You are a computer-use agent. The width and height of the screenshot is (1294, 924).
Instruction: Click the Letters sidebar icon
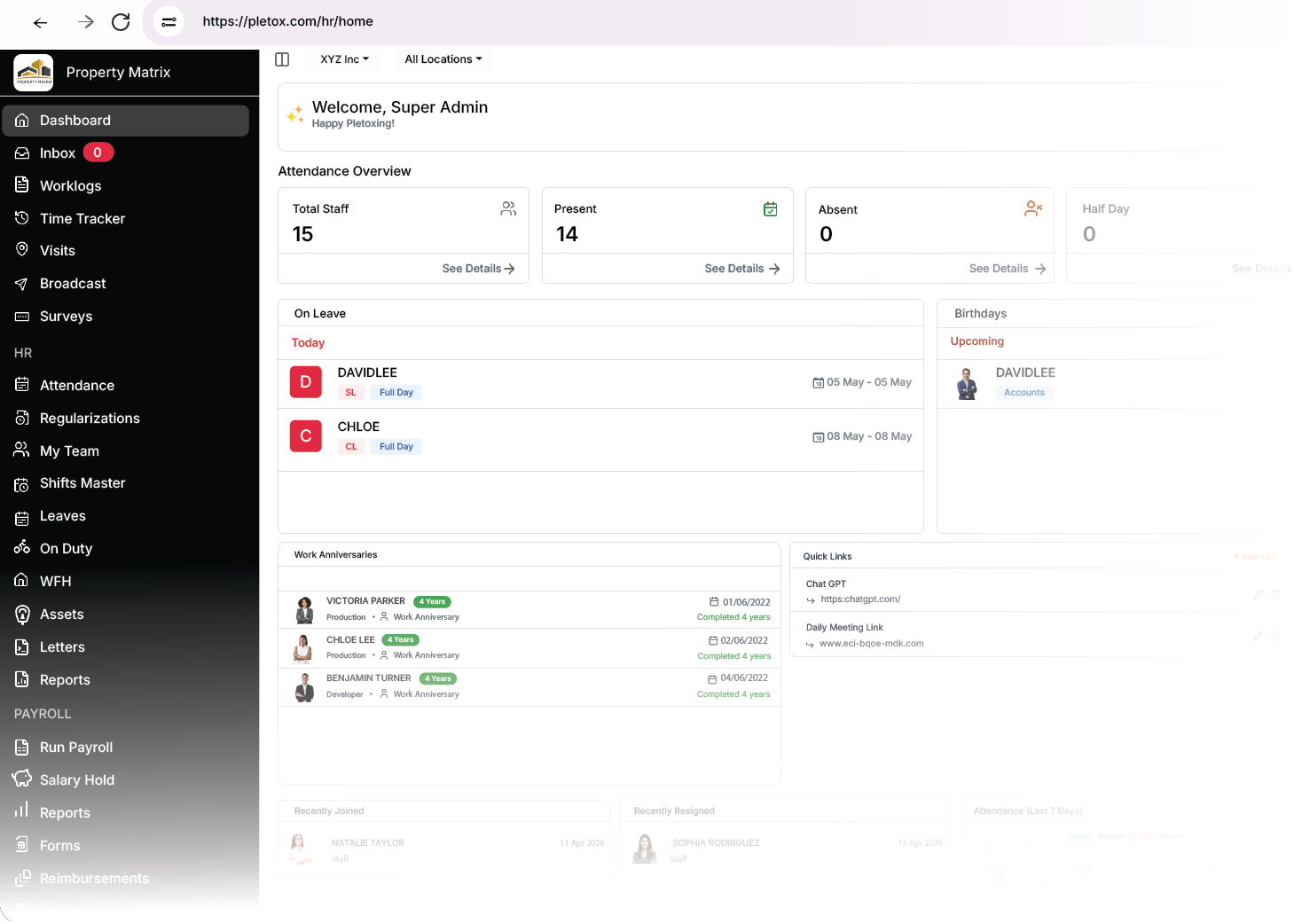(x=22, y=647)
